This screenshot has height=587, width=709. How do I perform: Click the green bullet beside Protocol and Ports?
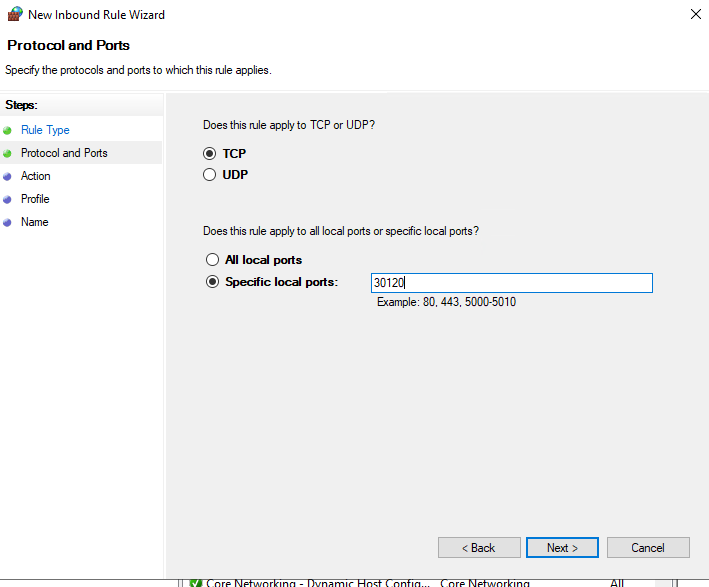pyautogui.click(x=8, y=153)
